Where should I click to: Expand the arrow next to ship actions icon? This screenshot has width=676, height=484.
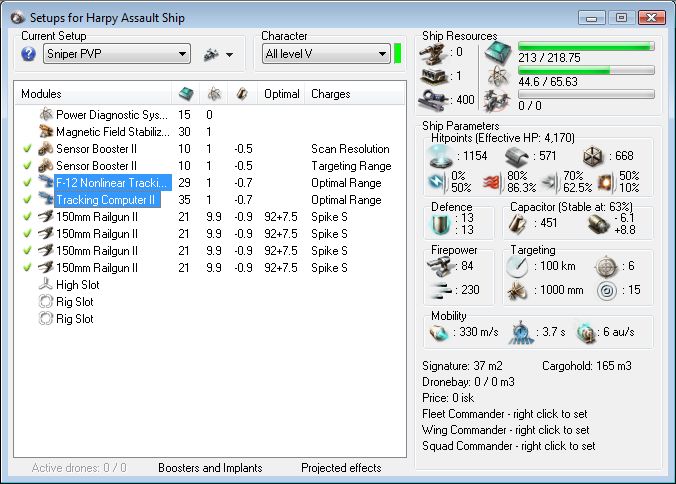coord(229,55)
